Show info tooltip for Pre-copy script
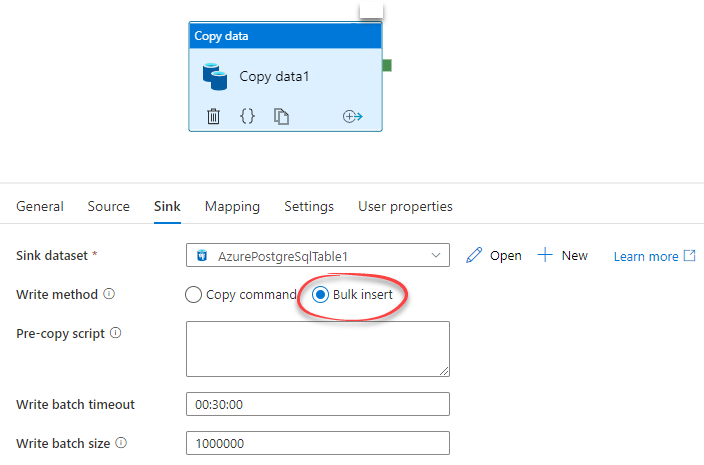 click(116, 333)
